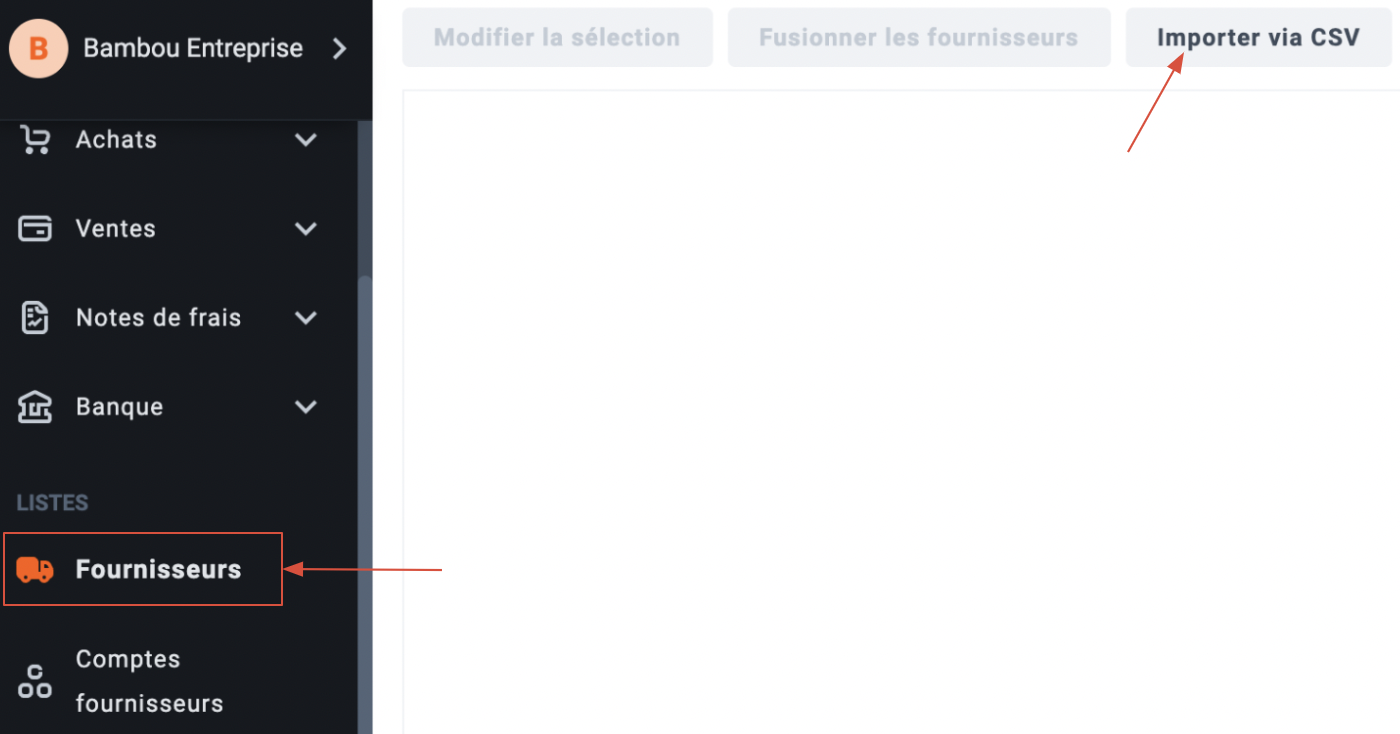Click the Banque building icon

tap(35, 407)
